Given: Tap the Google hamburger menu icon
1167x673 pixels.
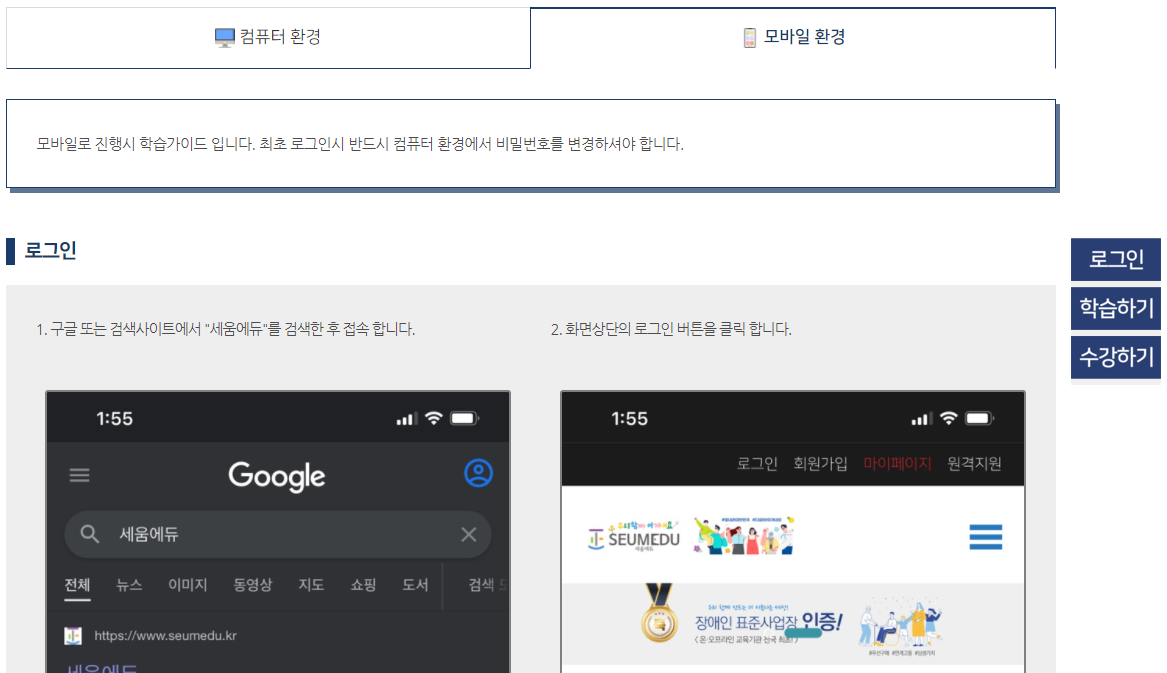Looking at the screenshot, I should 80,475.
